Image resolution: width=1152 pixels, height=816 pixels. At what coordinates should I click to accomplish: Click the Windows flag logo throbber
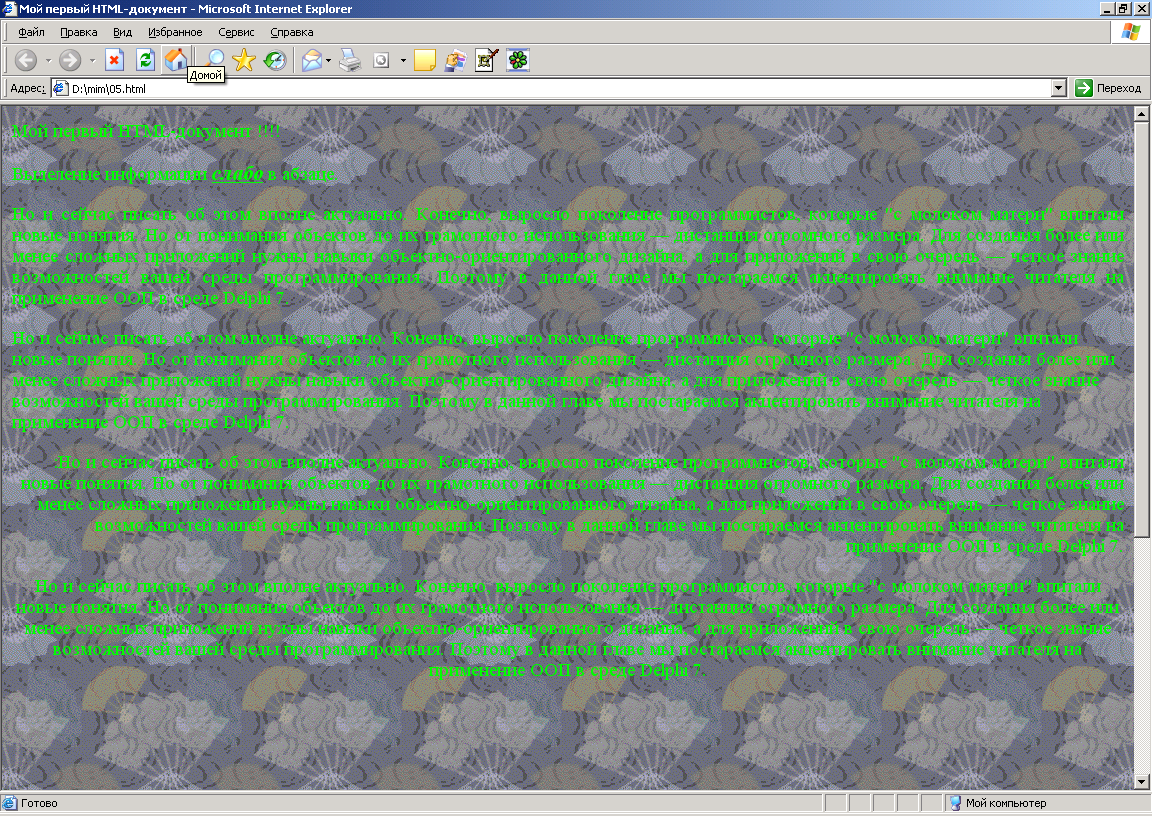[1131, 32]
